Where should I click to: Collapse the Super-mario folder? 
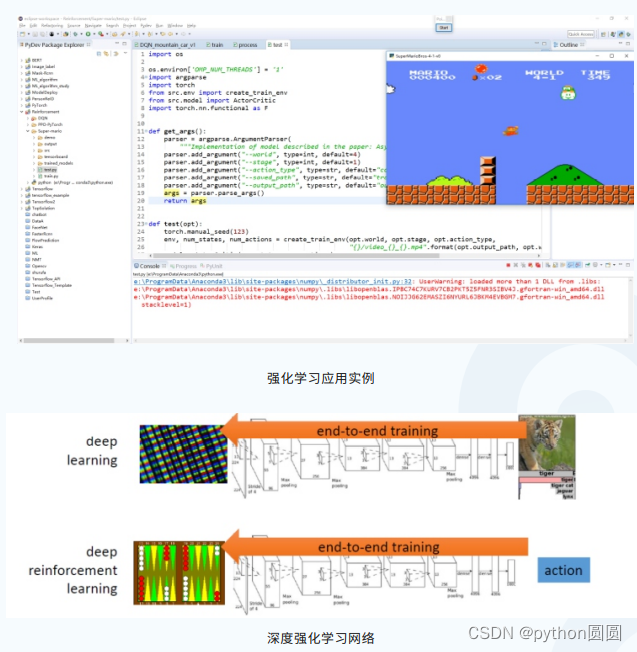[28, 131]
